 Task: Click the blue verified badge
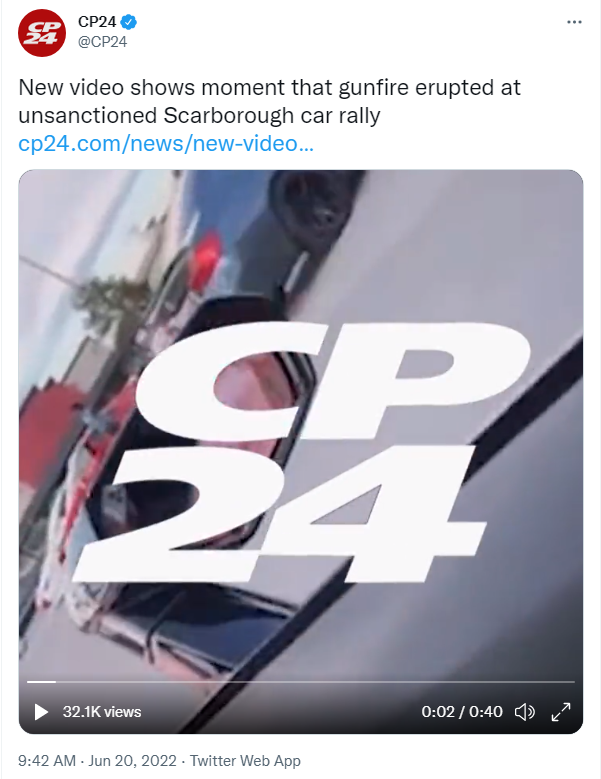129,22
